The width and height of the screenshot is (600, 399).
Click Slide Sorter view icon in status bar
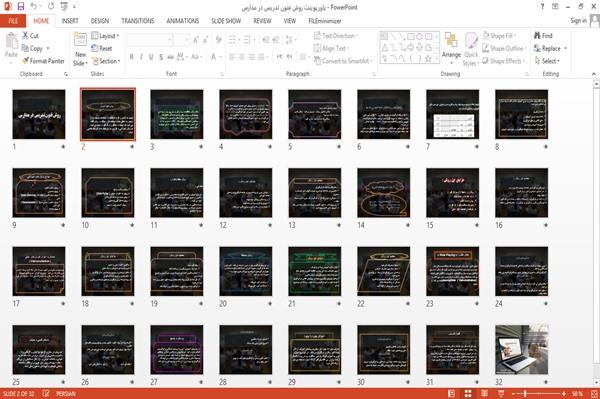click(468, 394)
